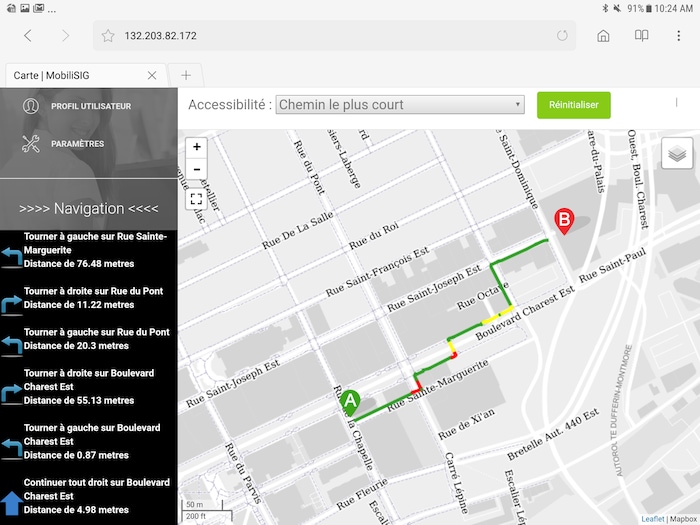Click the Rue de Xi'an map label
This screenshot has height=525, width=700.
coord(466,424)
